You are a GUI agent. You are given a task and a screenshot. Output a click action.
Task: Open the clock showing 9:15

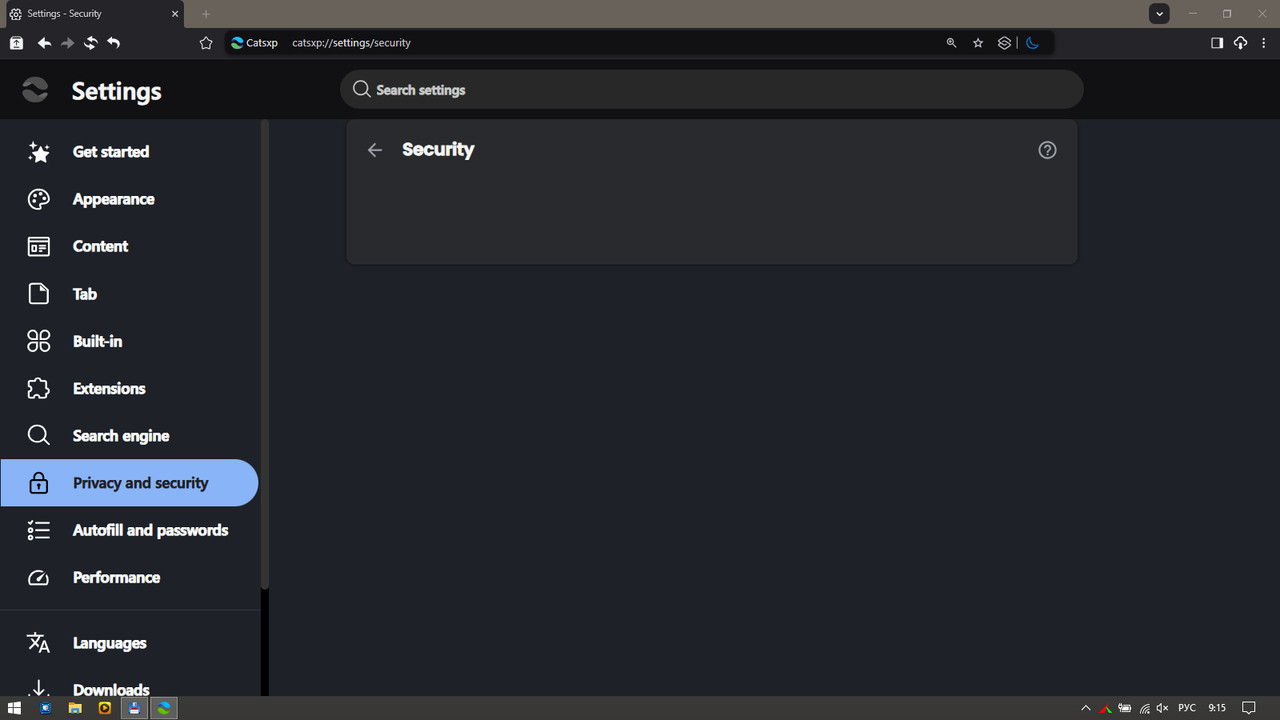click(1217, 708)
